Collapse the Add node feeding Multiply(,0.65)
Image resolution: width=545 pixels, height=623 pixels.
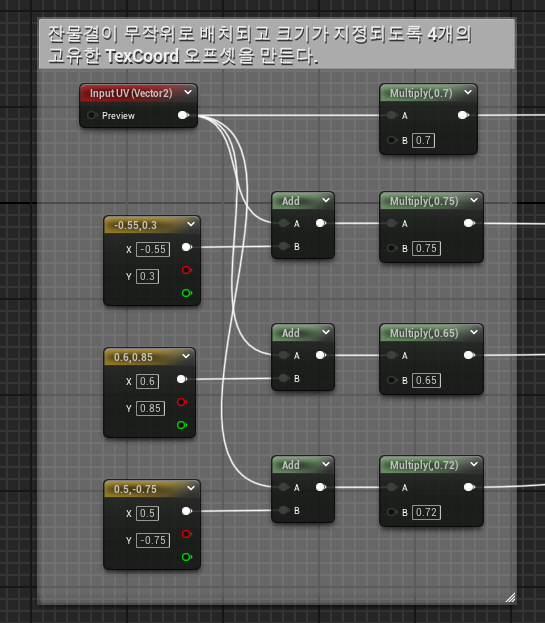326,333
